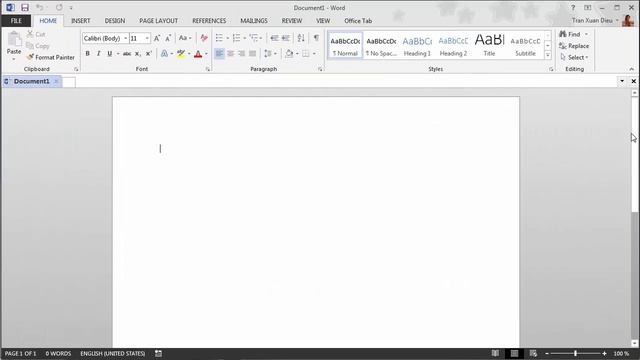The image size is (640, 360).
Task: Open the REFERENCES tab
Action: [x=209, y=21]
